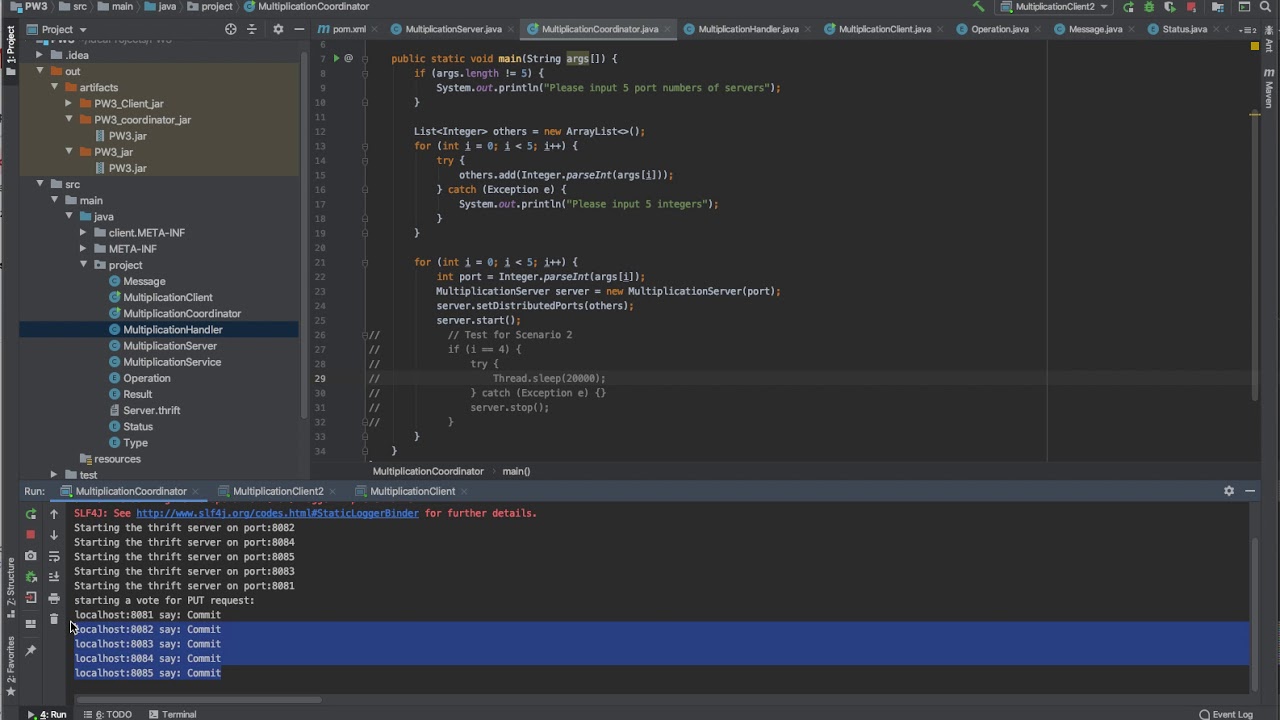Image resolution: width=1280 pixels, height=720 pixels.
Task: Stop the running process in the top toolbar
Action: point(1192,7)
